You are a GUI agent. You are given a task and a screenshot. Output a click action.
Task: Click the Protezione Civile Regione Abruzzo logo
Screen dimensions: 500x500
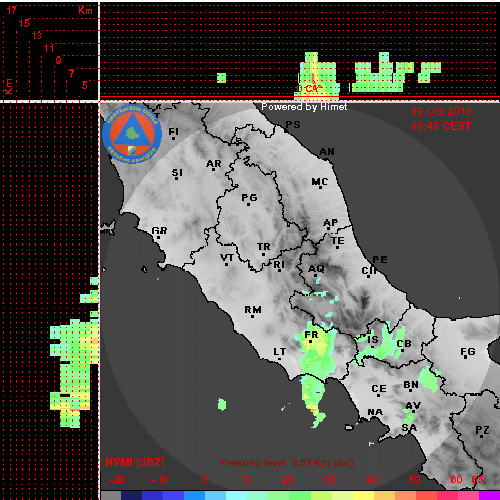point(132,134)
